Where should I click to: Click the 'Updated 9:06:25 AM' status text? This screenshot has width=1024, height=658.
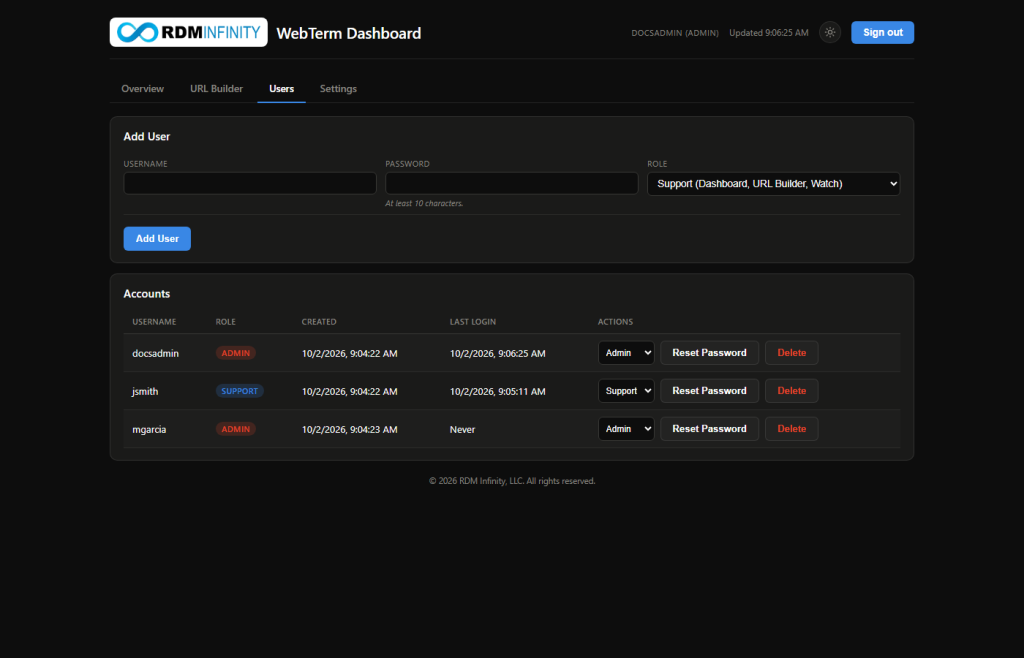769,33
